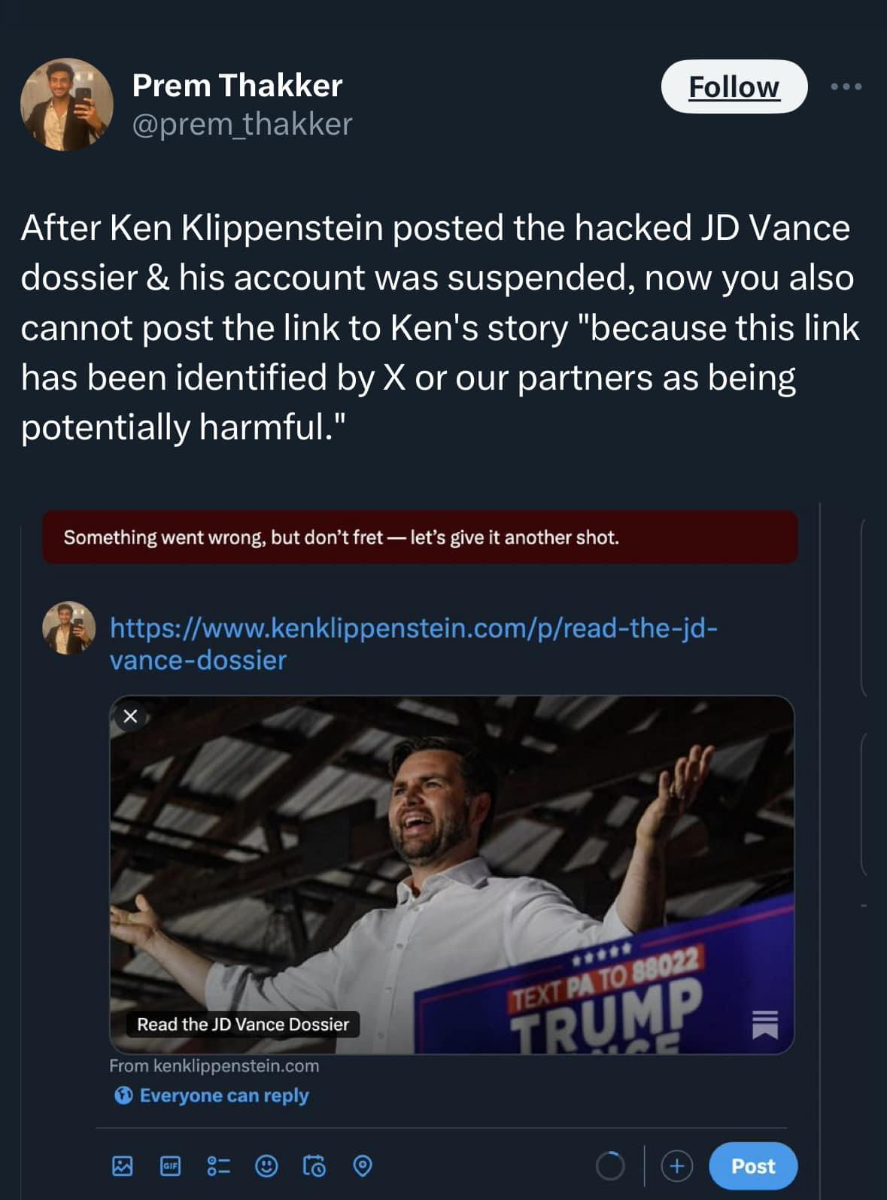Follow Prem Thakker
Viewport: 887px width, 1200px height.
pyautogui.click(x=734, y=87)
